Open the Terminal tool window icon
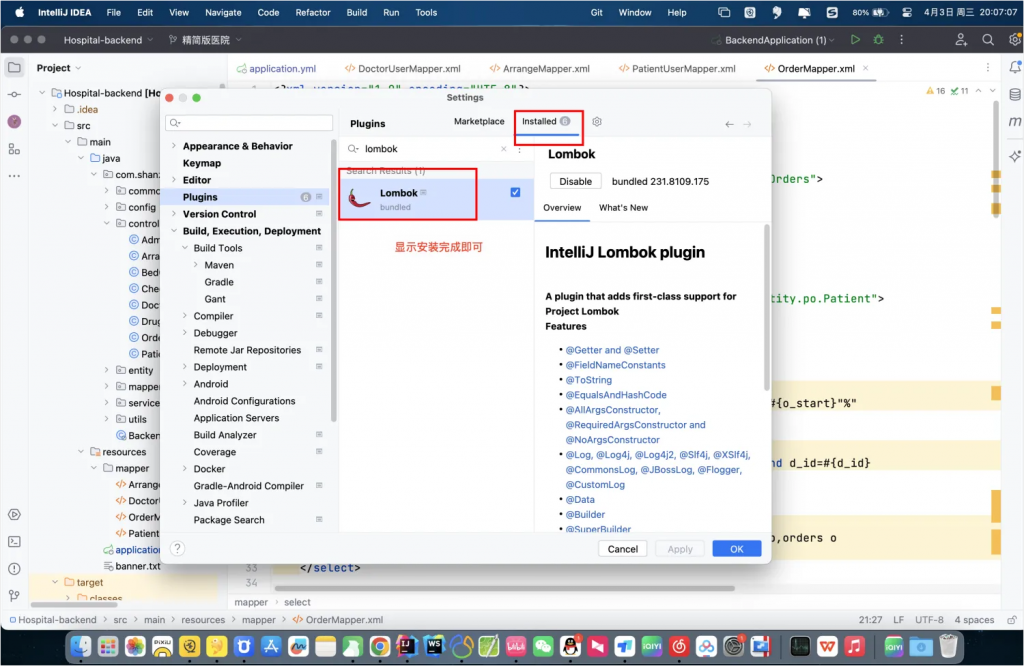Screen dimensions: 1024x666 coord(14,541)
